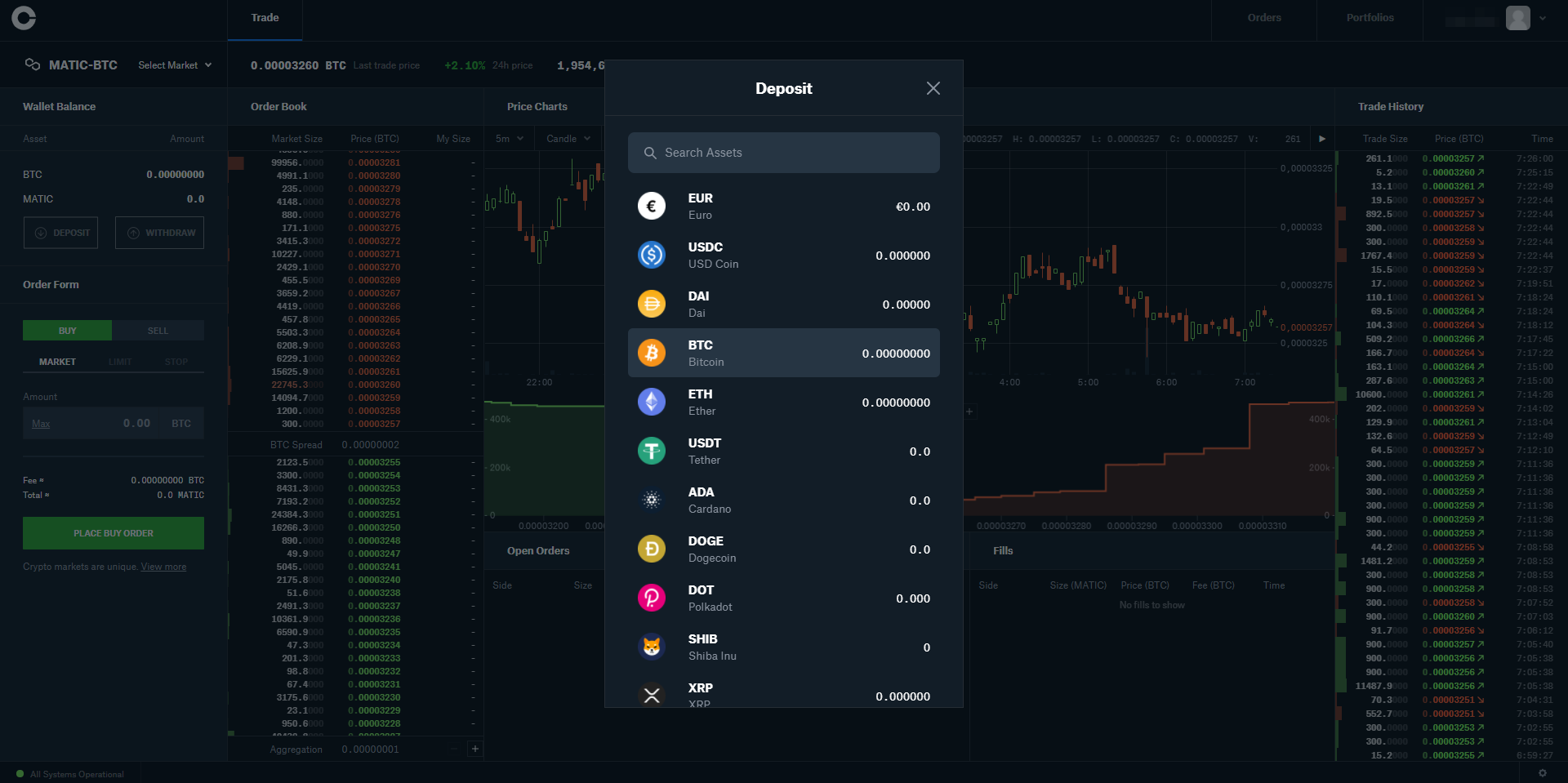Click the MATIC-BTC market pair icon

pyautogui.click(x=33, y=65)
